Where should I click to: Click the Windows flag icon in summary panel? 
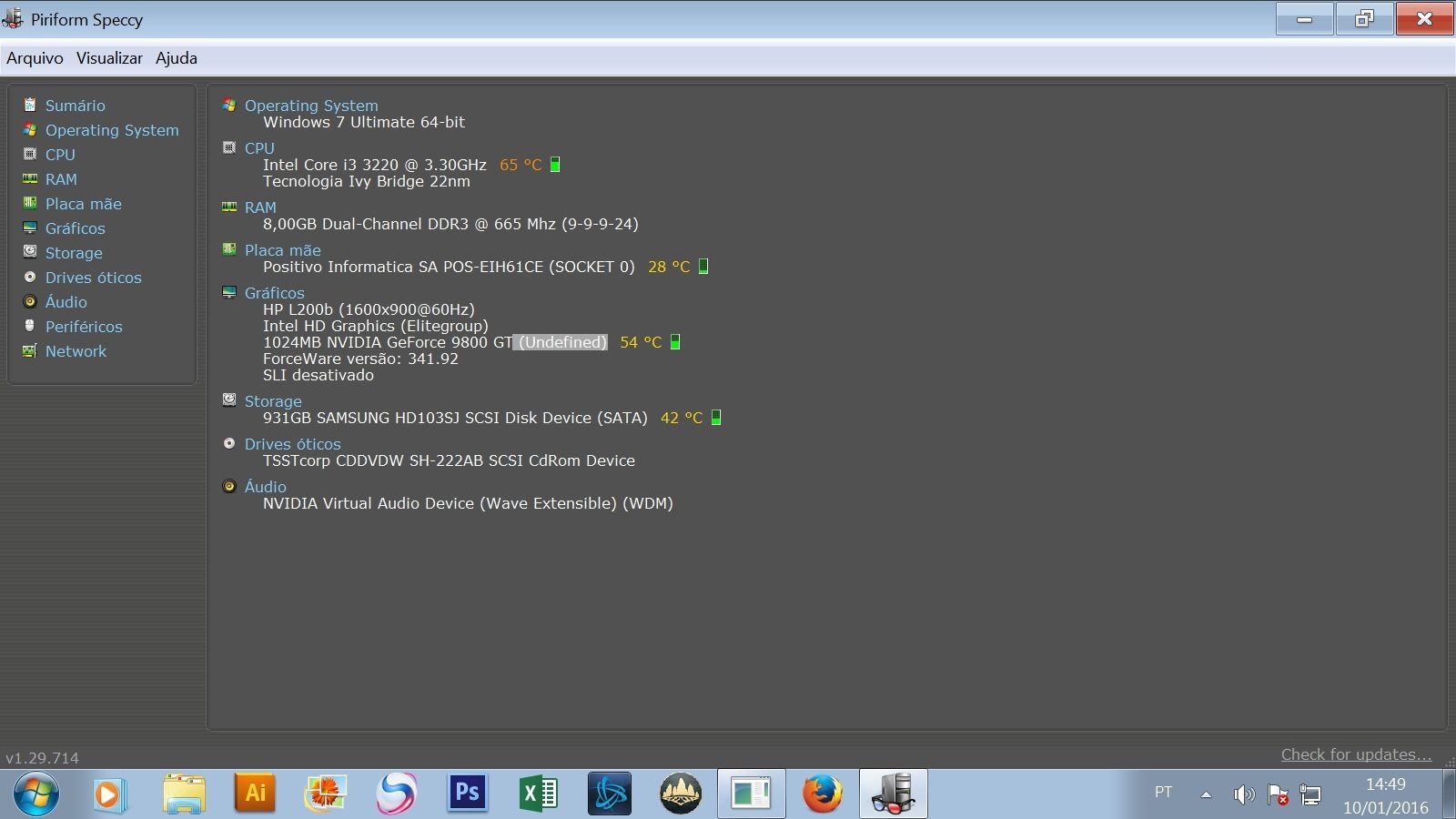pyautogui.click(x=229, y=106)
